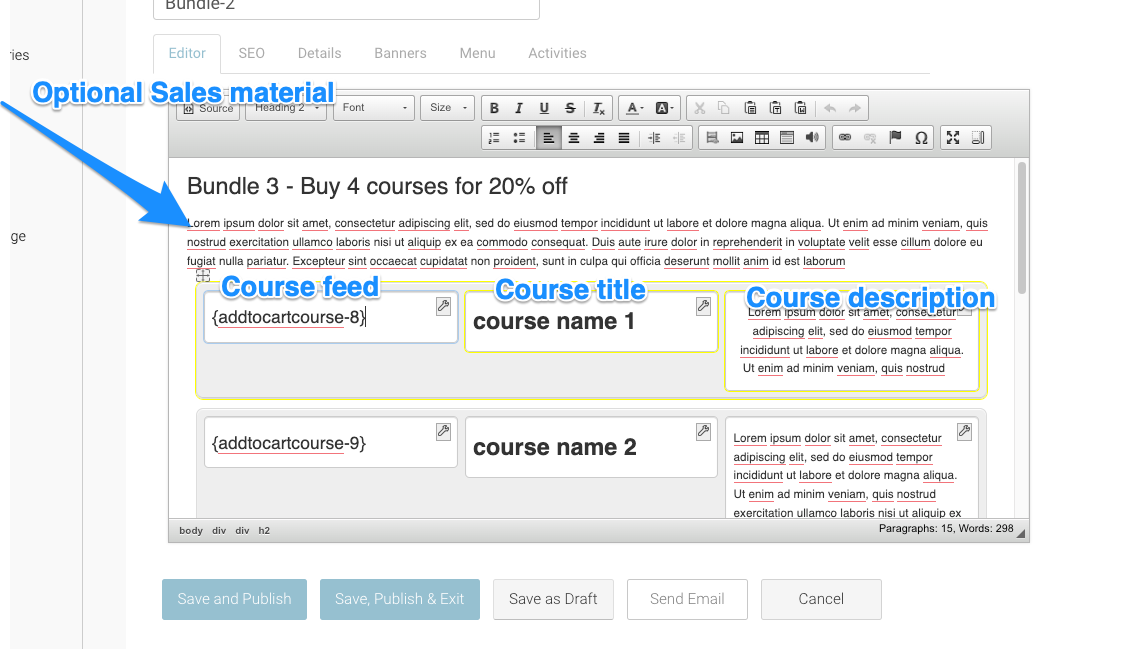Insert an image using the image icon
1144x649 pixels.
click(737, 138)
